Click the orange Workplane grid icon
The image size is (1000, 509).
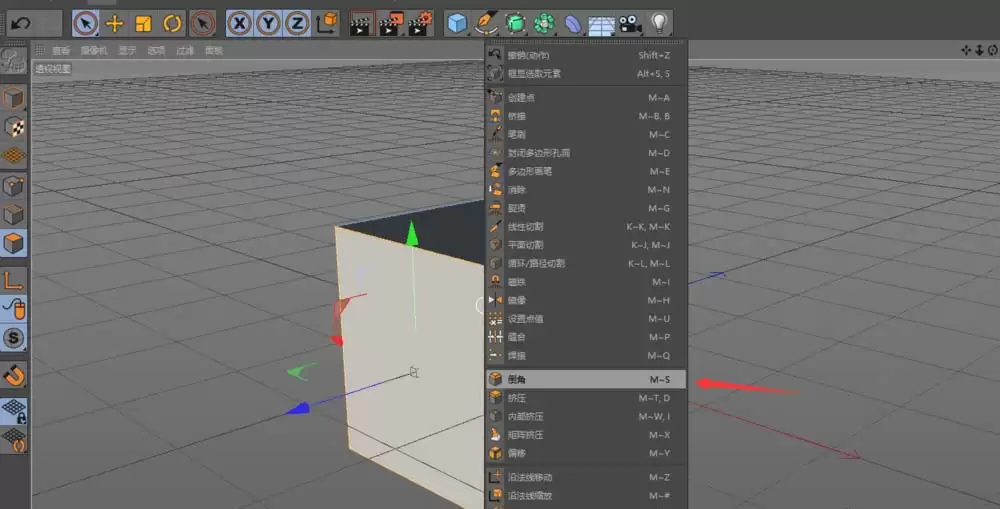click(x=13, y=155)
